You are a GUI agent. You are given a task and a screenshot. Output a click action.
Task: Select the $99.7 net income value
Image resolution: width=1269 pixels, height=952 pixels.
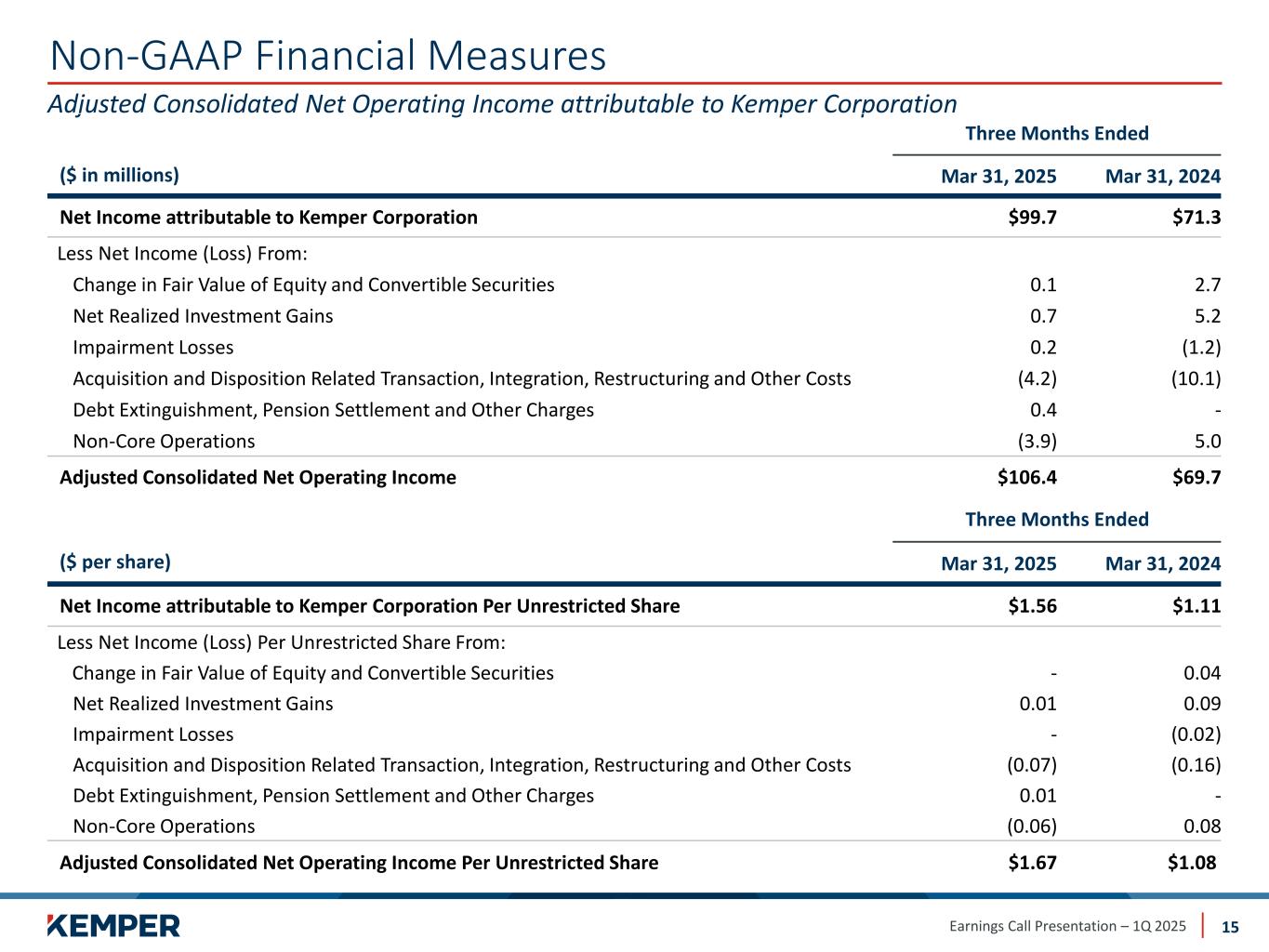point(1026,218)
